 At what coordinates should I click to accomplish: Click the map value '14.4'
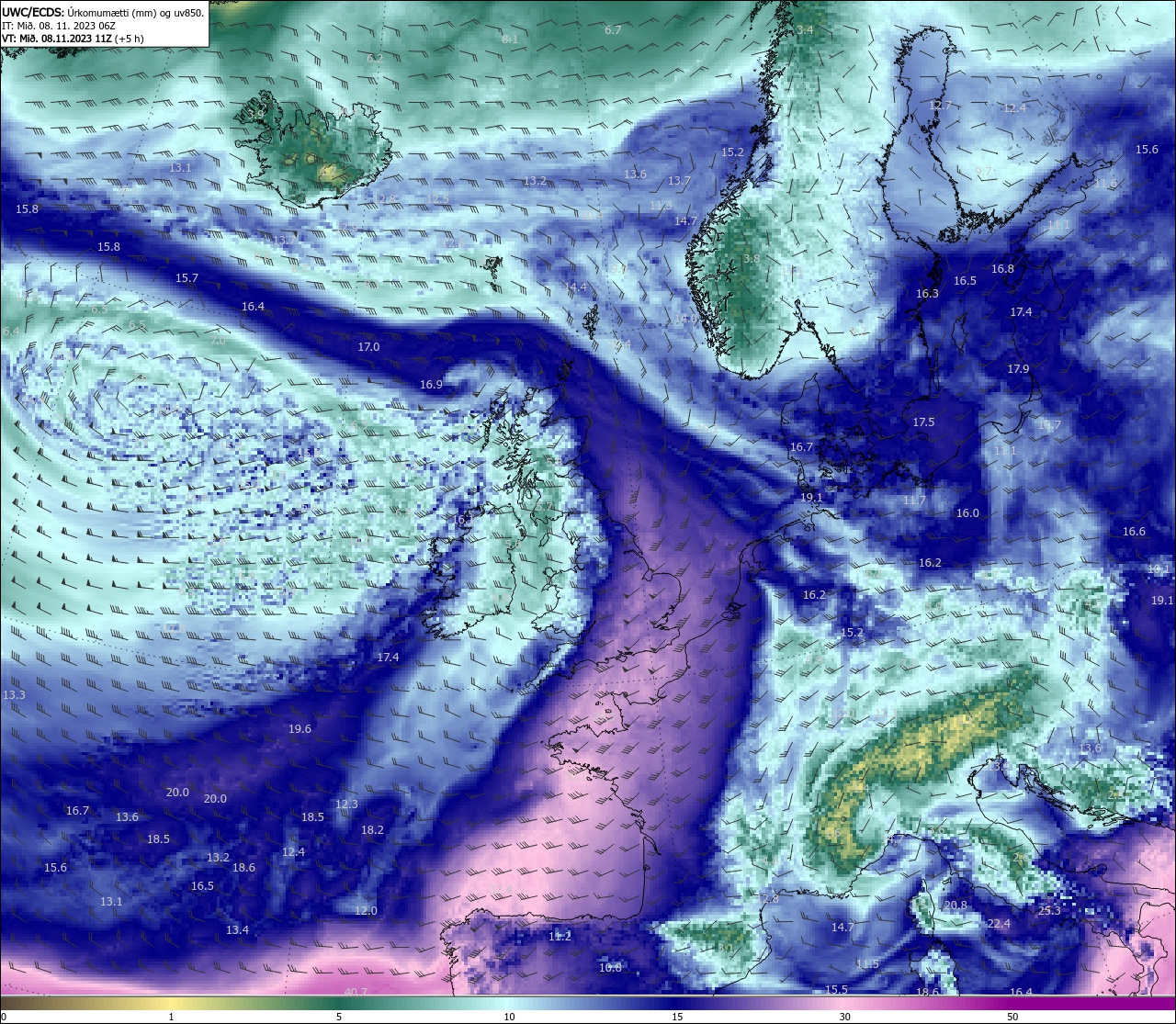(x=575, y=287)
